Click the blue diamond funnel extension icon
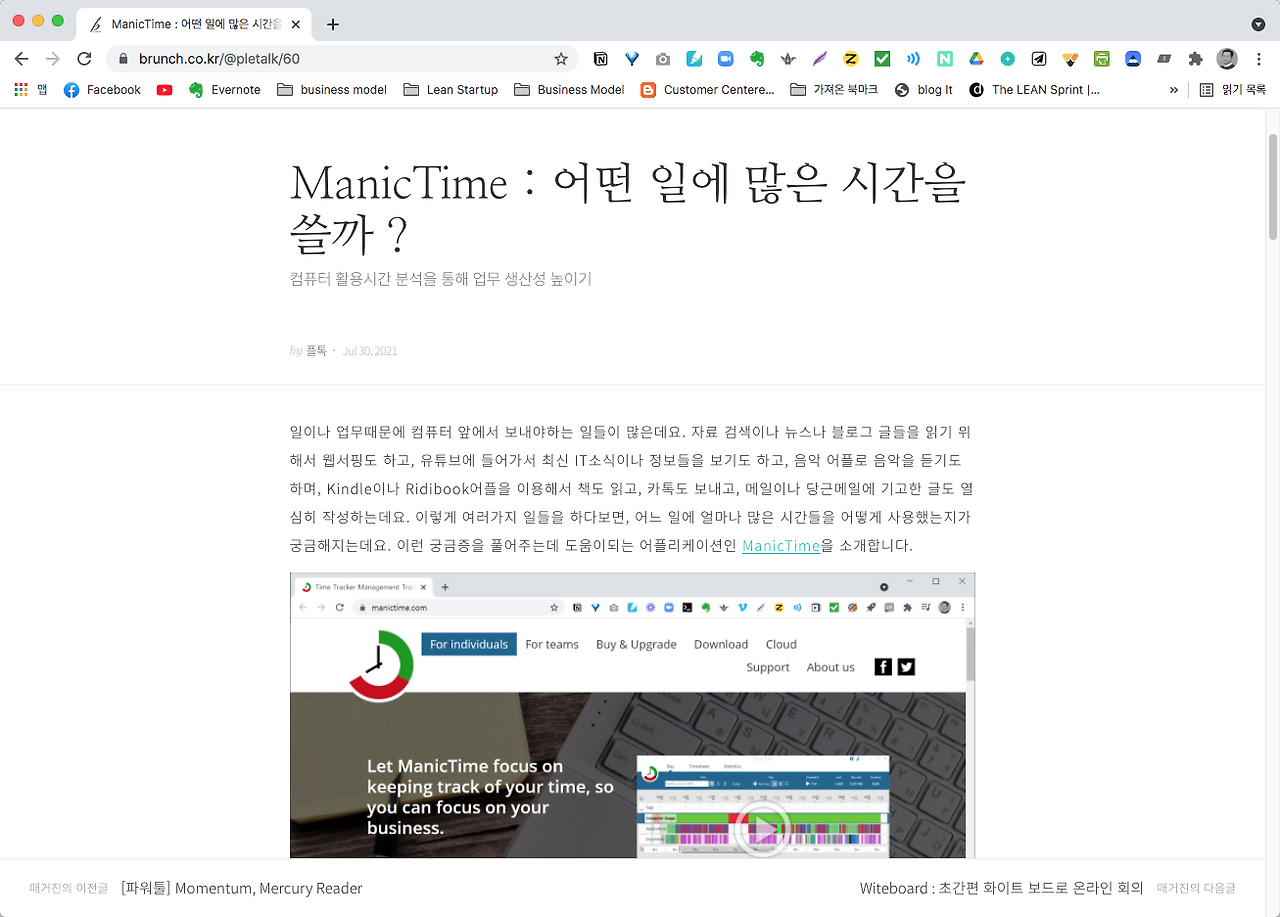Viewport: 1280px width, 917px height. [x=632, y=59]
